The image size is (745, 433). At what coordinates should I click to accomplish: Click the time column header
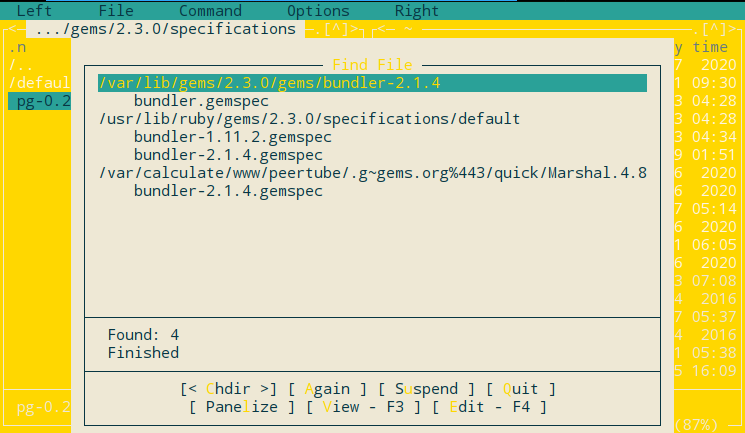click(x=710, y=47)
